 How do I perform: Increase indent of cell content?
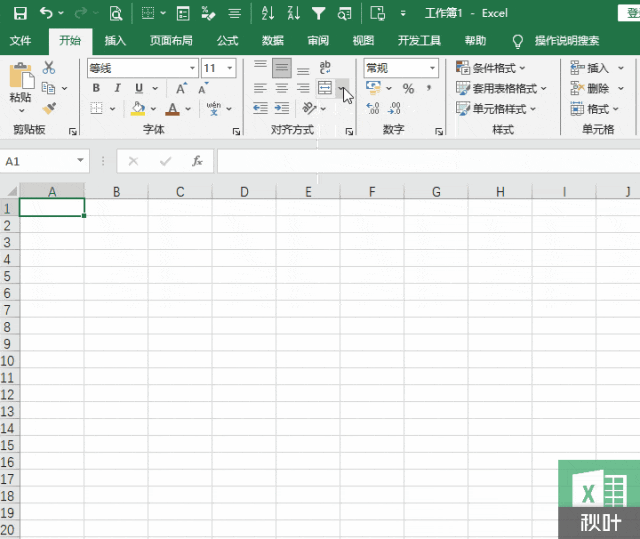282,109
